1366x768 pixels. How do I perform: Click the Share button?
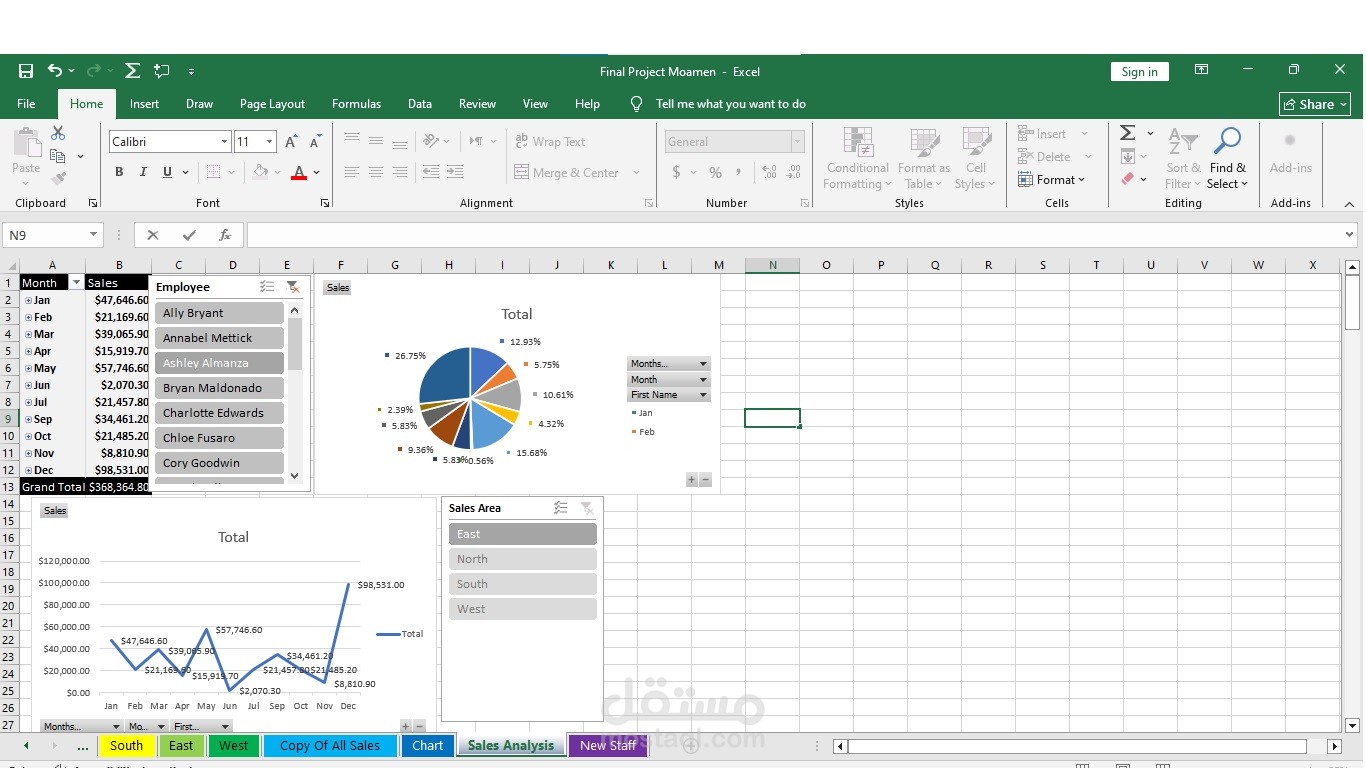pos(1314,103)
